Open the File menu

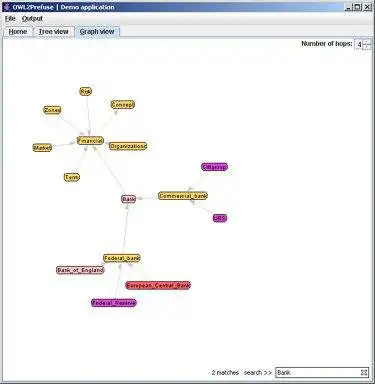(10, 19)
